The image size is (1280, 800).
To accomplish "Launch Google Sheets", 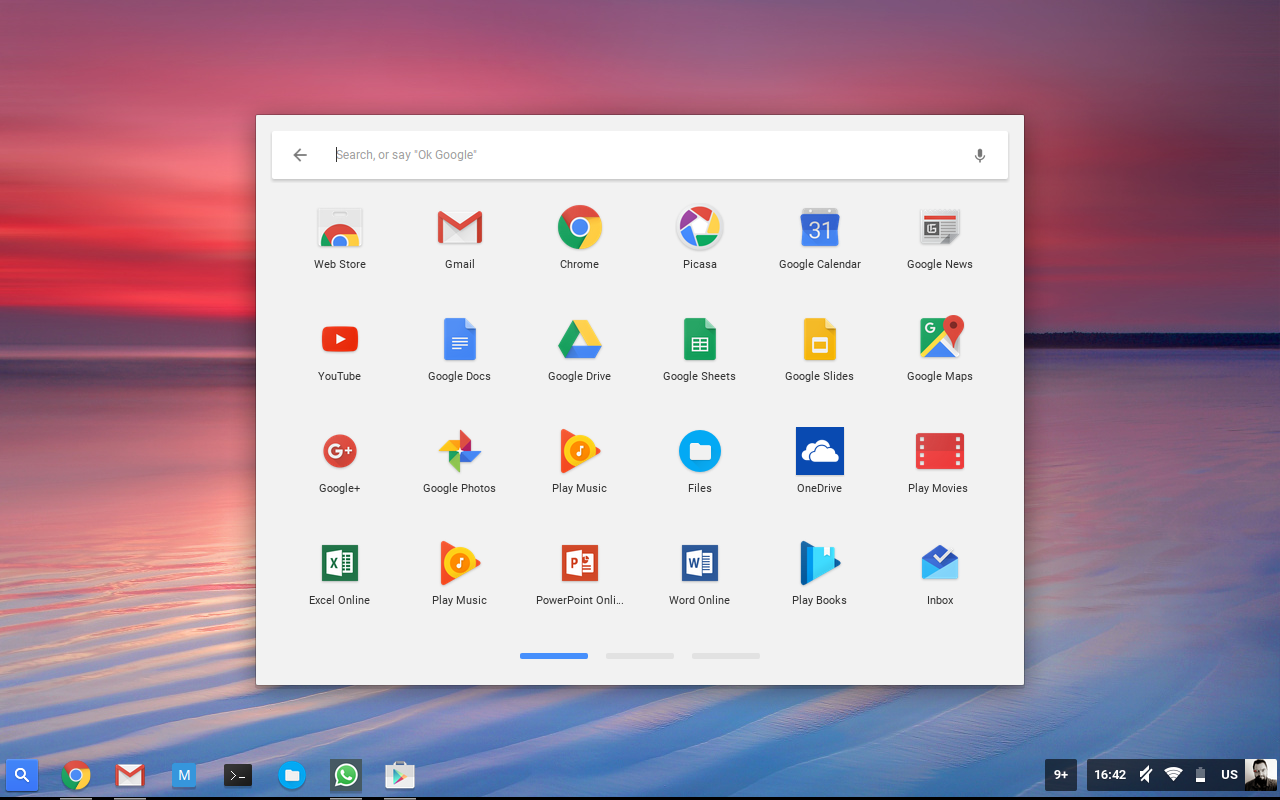I will coord(700,350).
